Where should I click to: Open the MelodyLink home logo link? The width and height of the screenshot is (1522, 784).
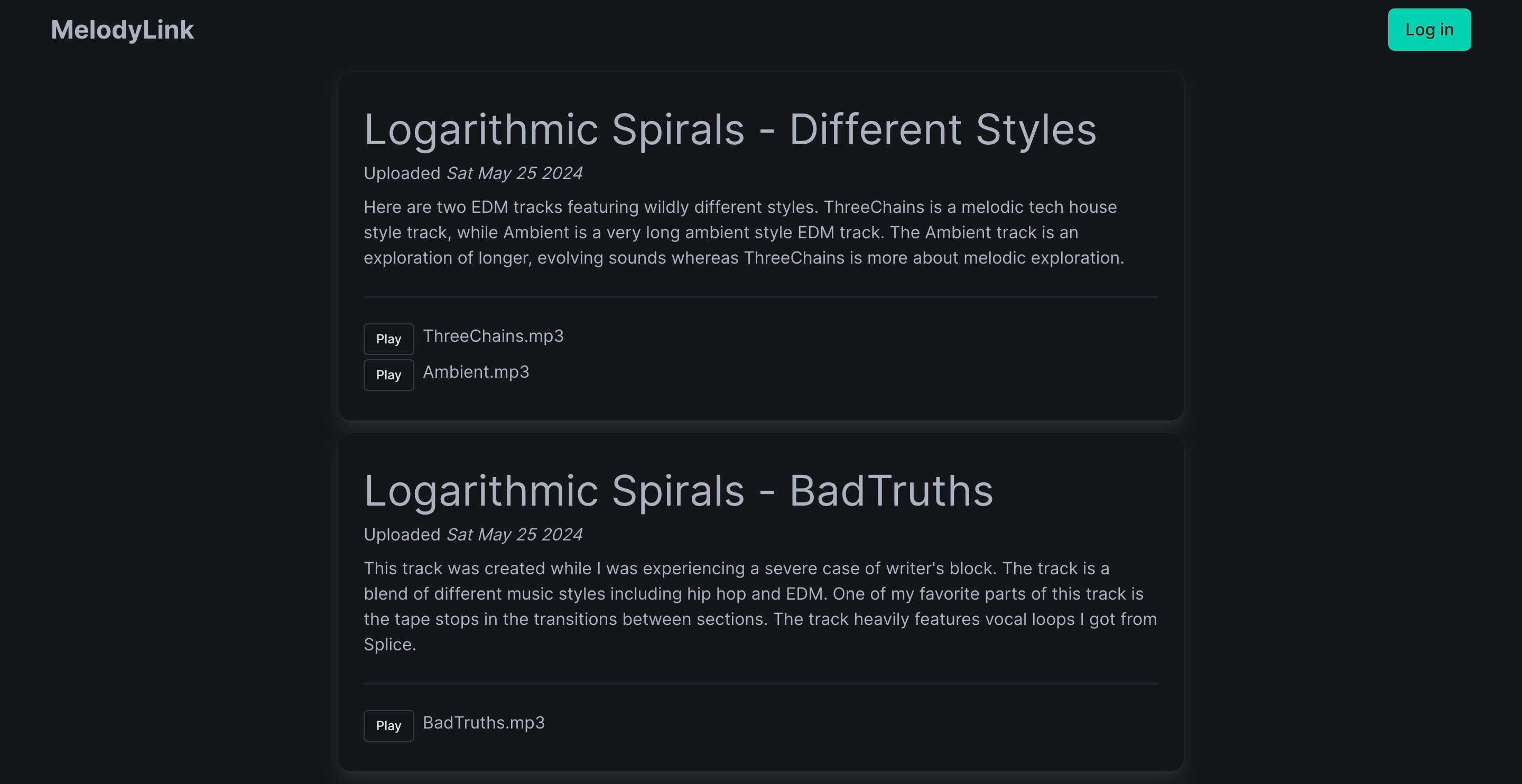tap(122, 30)
